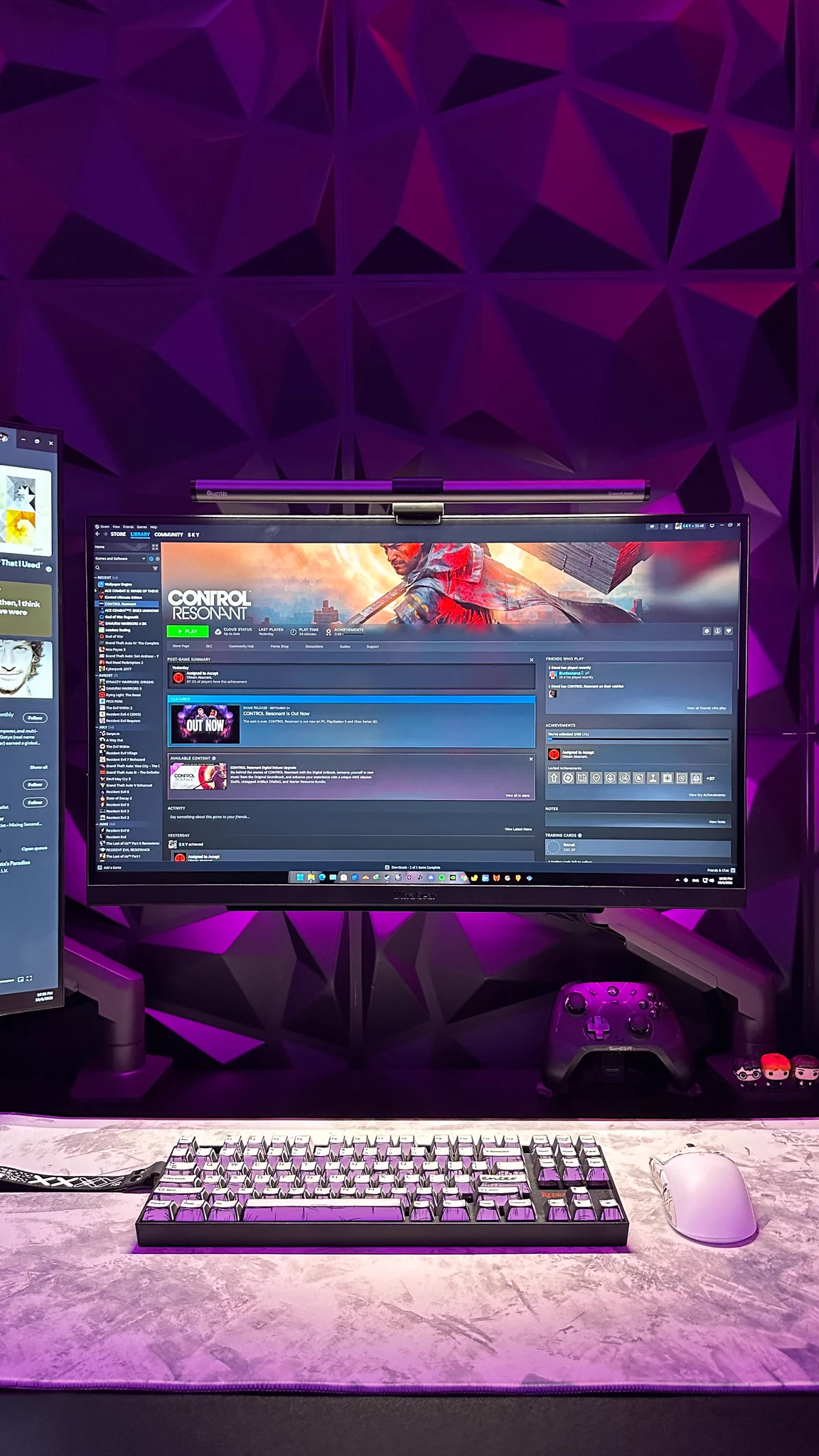Toggle the recent-activity clock sort icon
Image resolution: width=819 pixels, height=1456 pixels.
151,559
